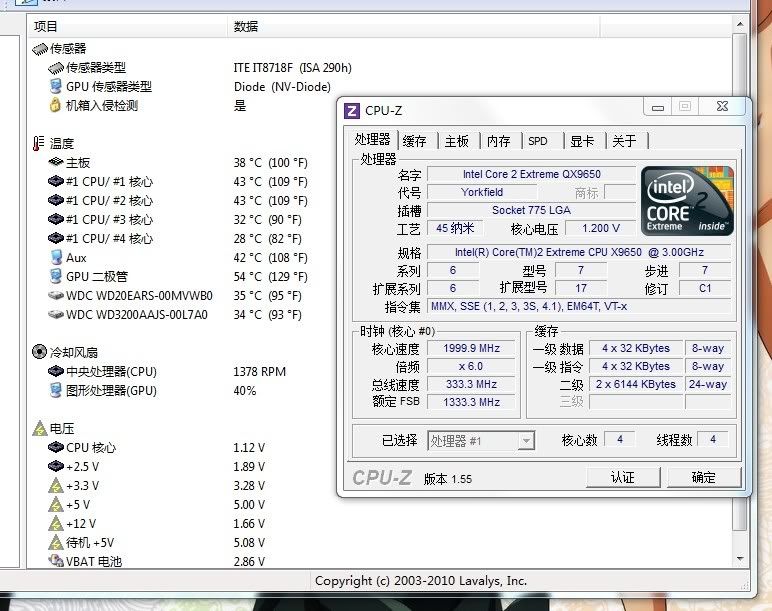
Task: Click the x 6.0 multiplier value
Action: point(471,366)
